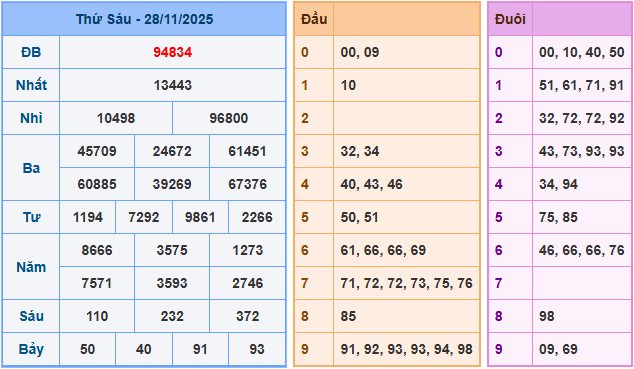Click Đuôi row 5 values 75, 85

point(558,217)
